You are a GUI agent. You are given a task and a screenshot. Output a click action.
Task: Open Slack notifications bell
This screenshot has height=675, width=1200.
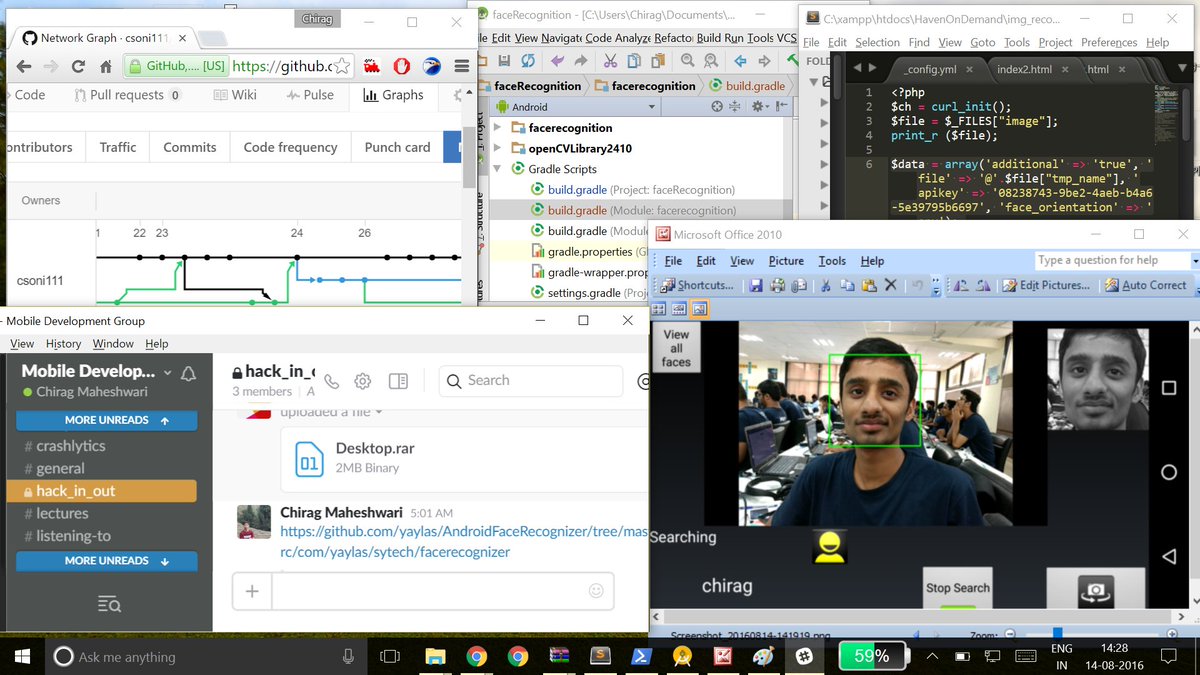coord(188,373)
